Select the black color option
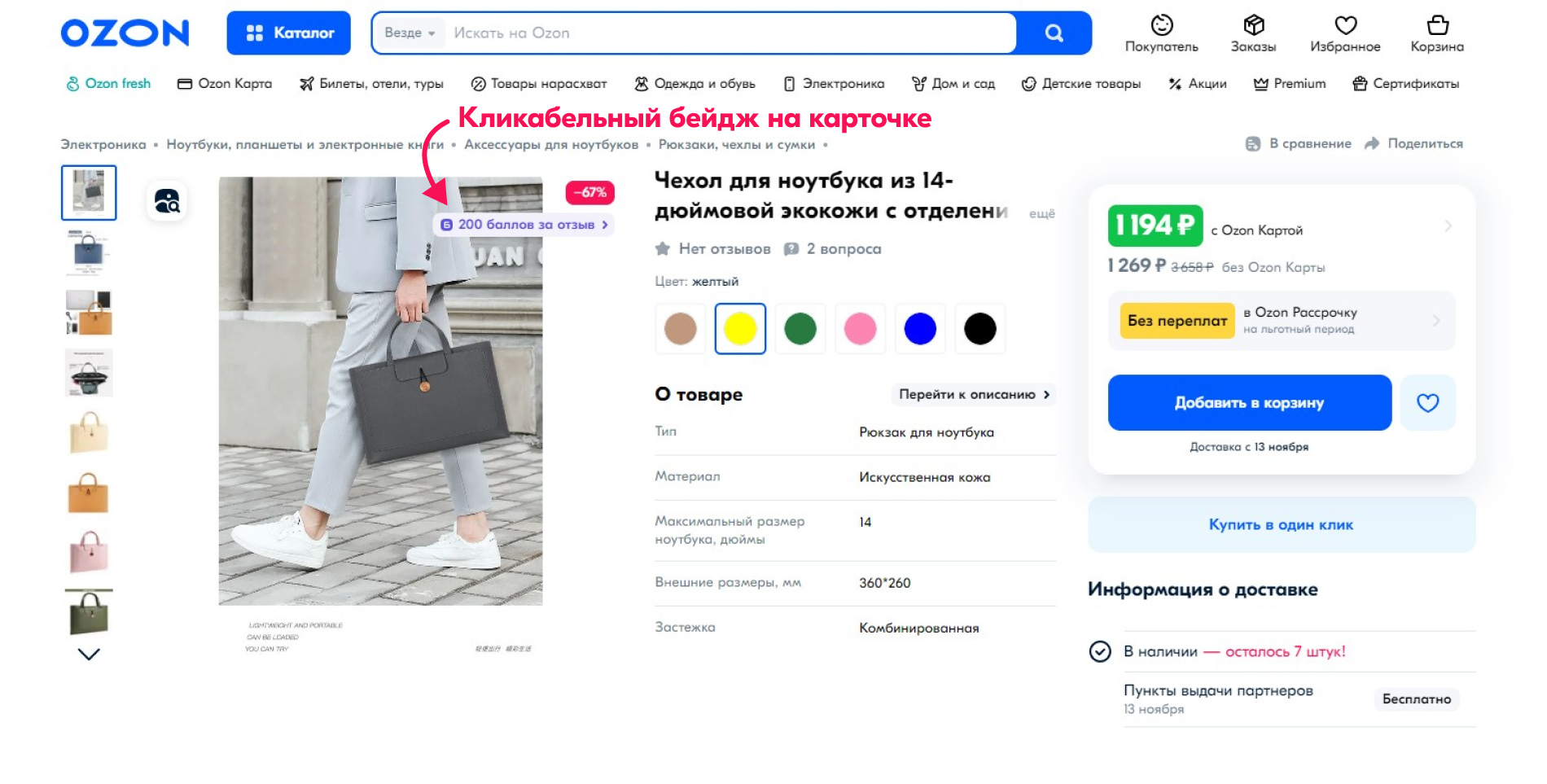Screen dimensions: 1547x784 tap(979, 329)
